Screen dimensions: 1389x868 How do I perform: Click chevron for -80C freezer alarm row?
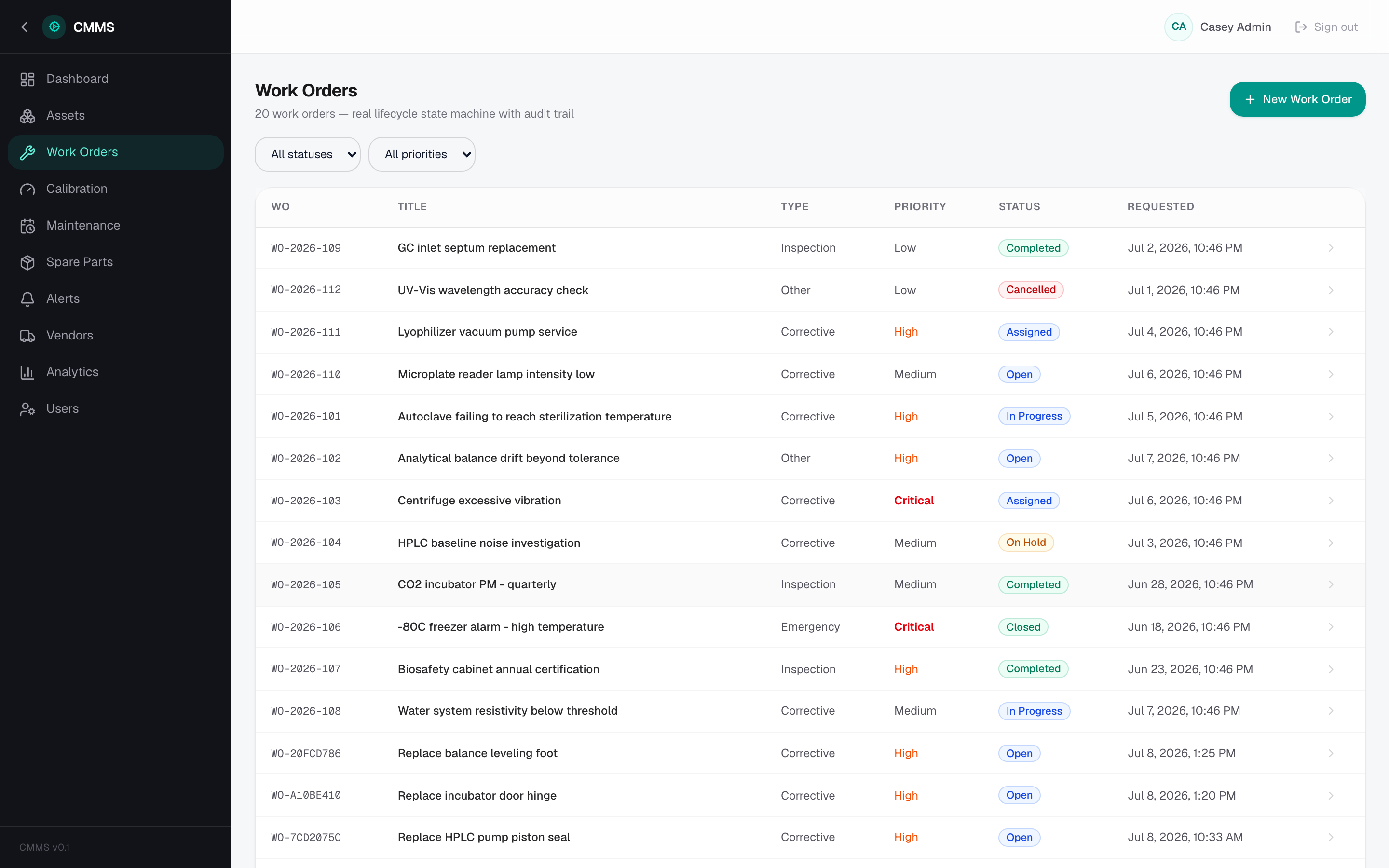[x=1331, y=627]
